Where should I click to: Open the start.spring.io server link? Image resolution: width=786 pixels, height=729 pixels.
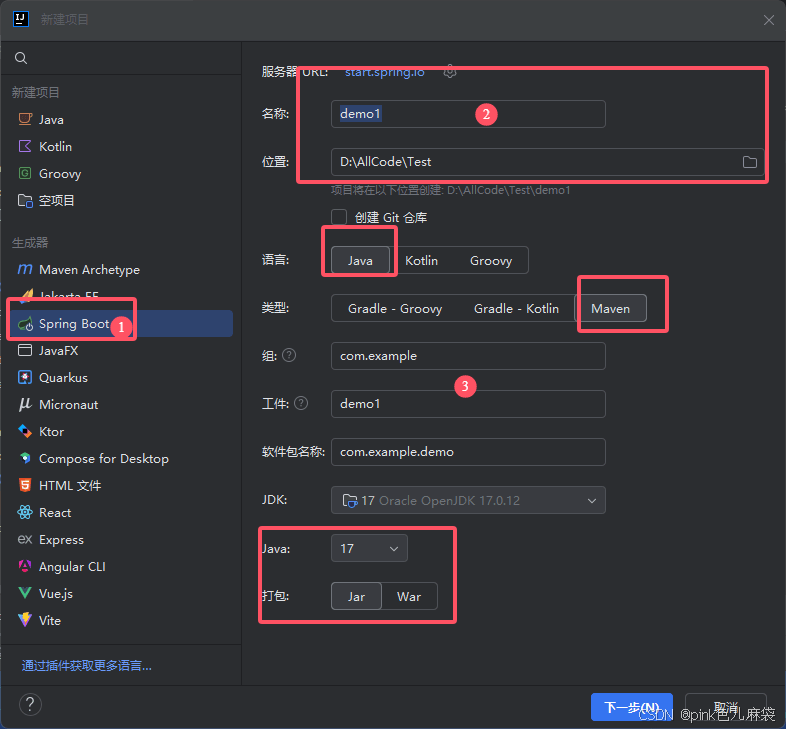(384, 72)
